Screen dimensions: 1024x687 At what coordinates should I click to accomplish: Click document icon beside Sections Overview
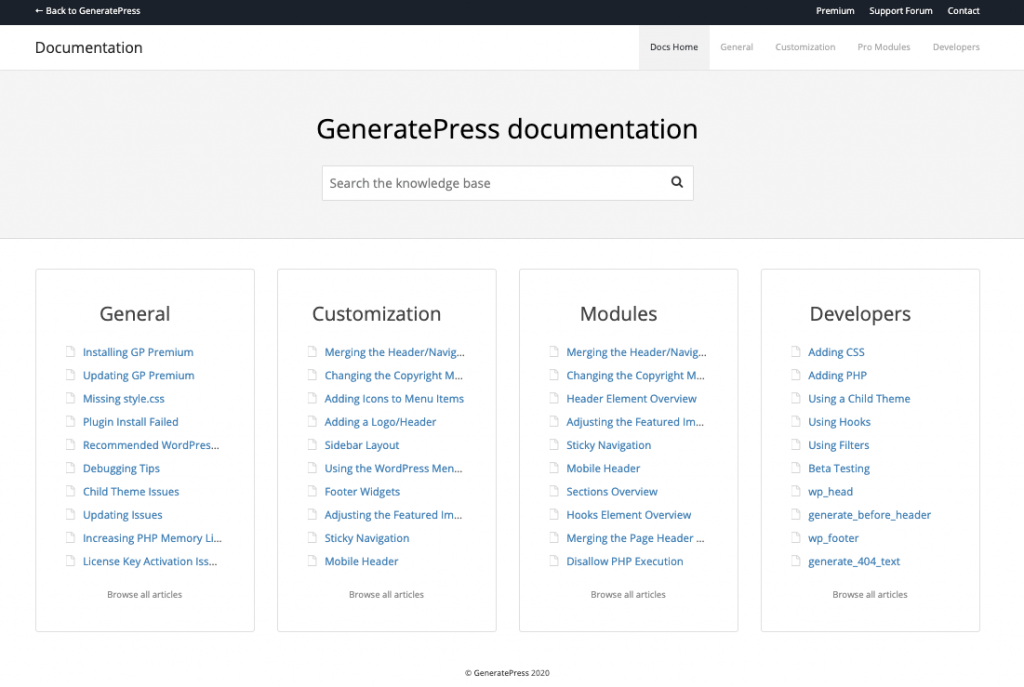pyautogui.click(x=554, y=491)
